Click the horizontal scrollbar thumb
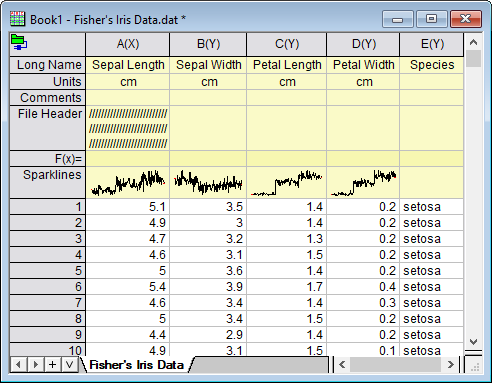The image size is (492, 383). pos(396,364)
